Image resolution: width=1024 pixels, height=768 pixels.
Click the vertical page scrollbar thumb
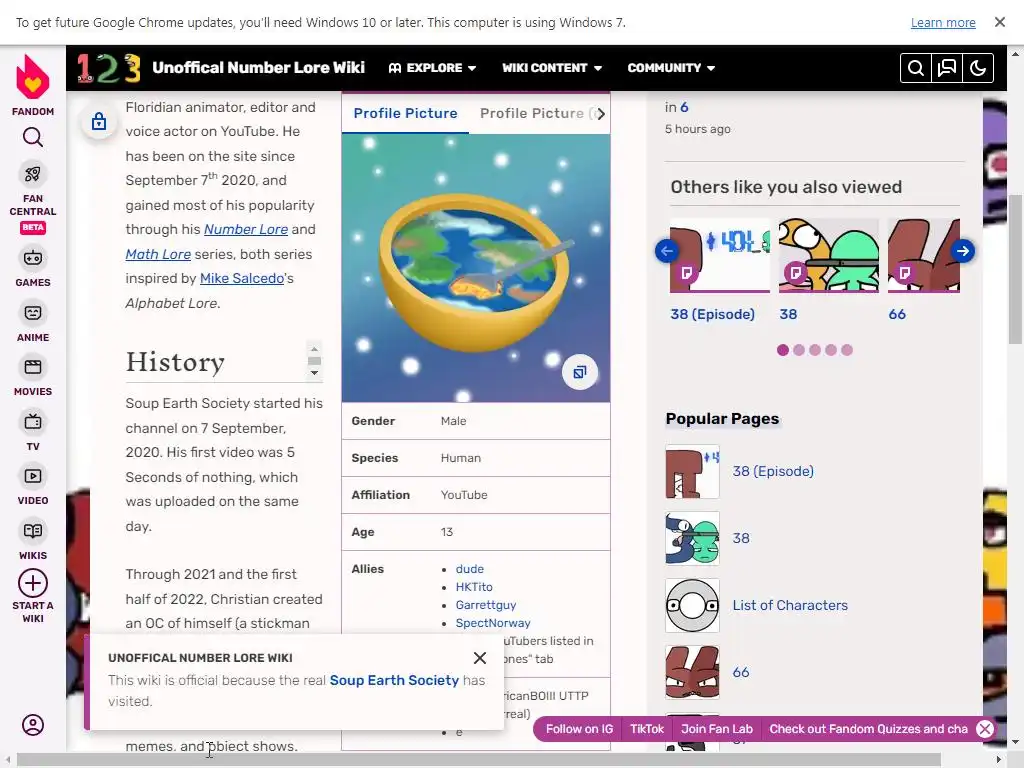(1016, 268)
